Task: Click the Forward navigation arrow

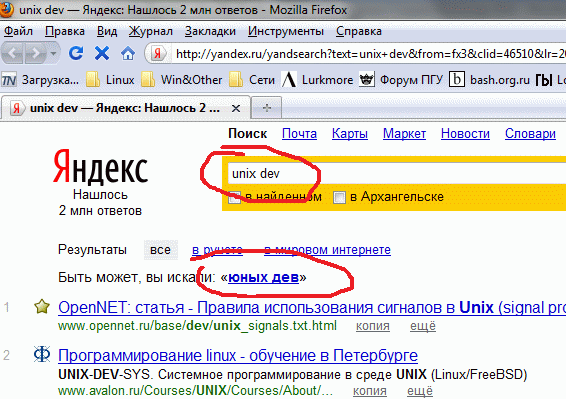Action: pyautogui.click(x=35, y=54)
